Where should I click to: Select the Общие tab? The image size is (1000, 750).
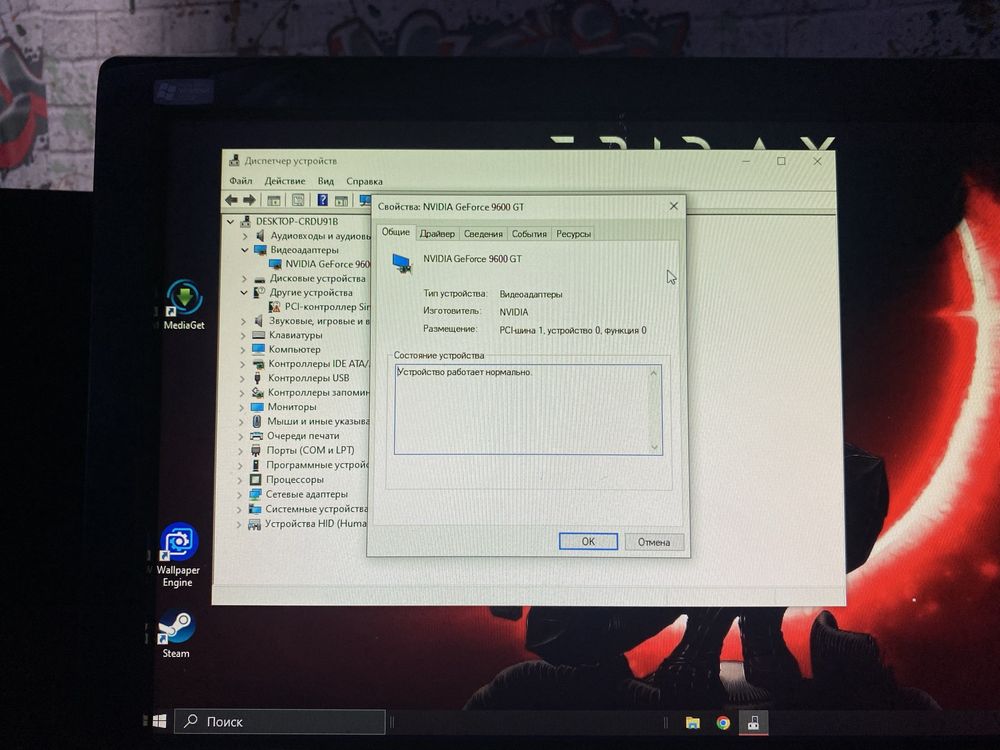(x=395, y=232)
